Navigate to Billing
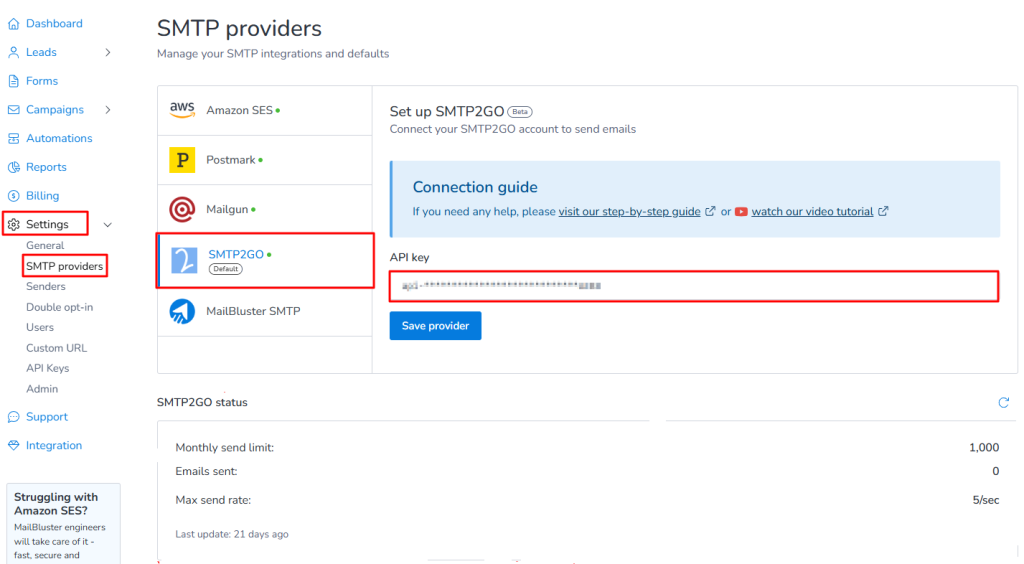Screen dimensions: 1024x564 (x=42, y=196)
